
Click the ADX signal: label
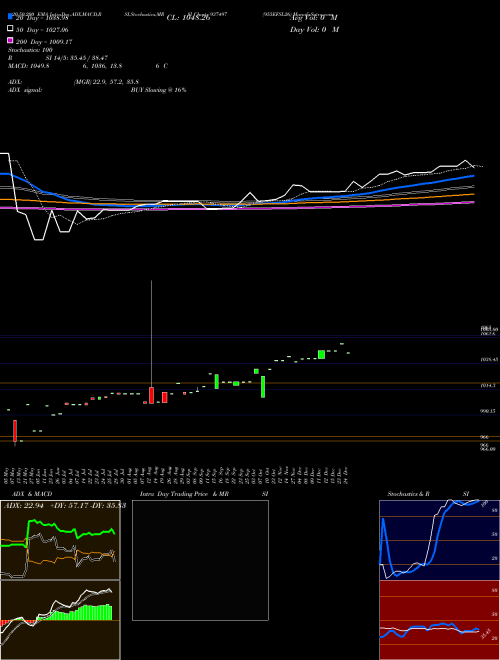click(x=25, y=90)
